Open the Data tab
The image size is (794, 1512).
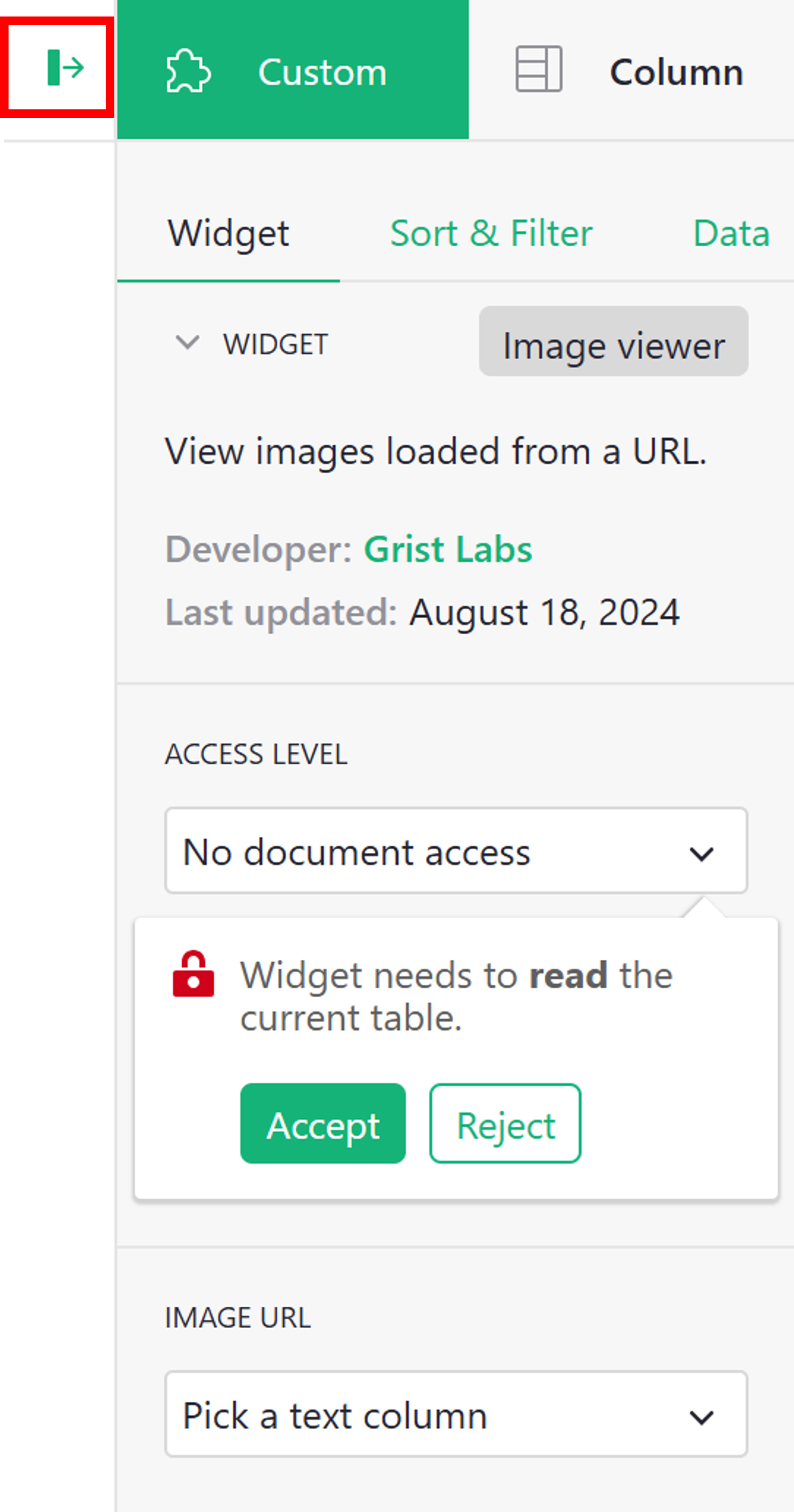[x=731, y=233]
